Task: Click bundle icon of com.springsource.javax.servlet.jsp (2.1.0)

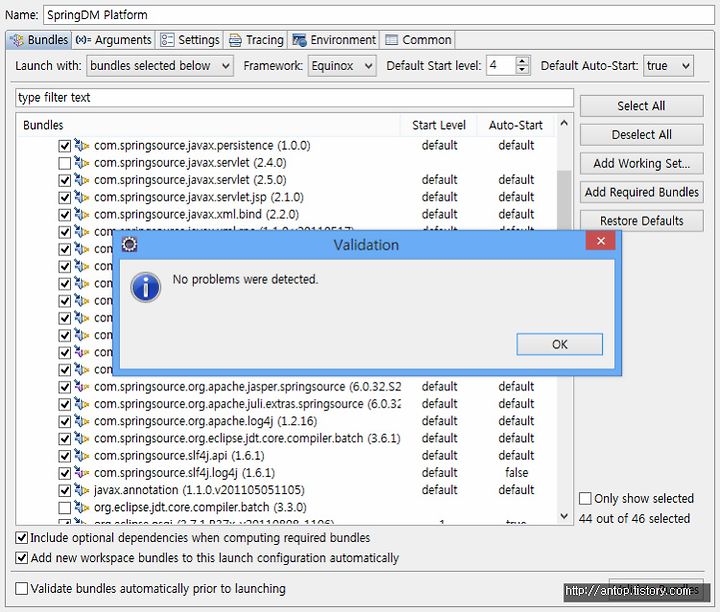Action: pyautogui.click(x=82, y=197)
